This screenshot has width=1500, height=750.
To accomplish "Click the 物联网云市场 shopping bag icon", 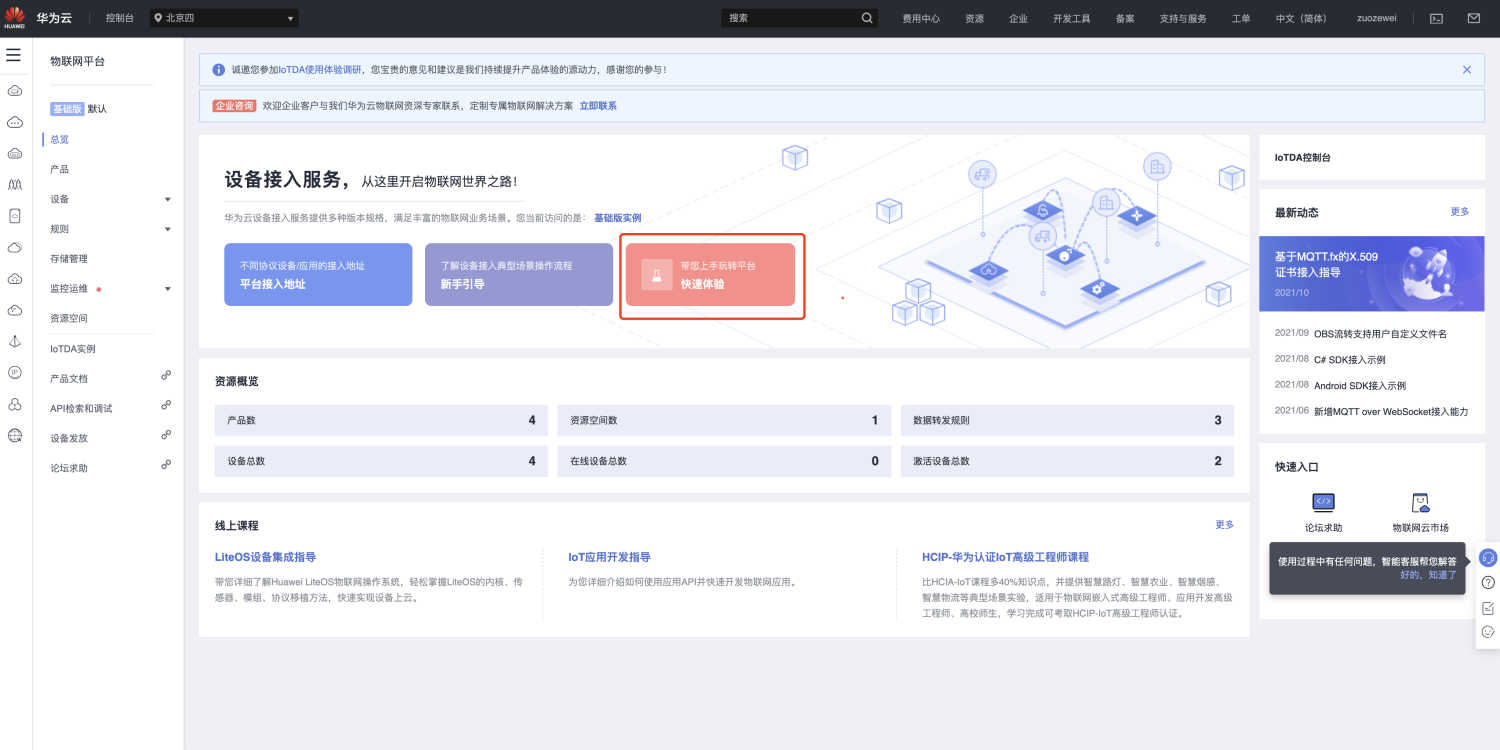I will click(x=1420, y=502).
